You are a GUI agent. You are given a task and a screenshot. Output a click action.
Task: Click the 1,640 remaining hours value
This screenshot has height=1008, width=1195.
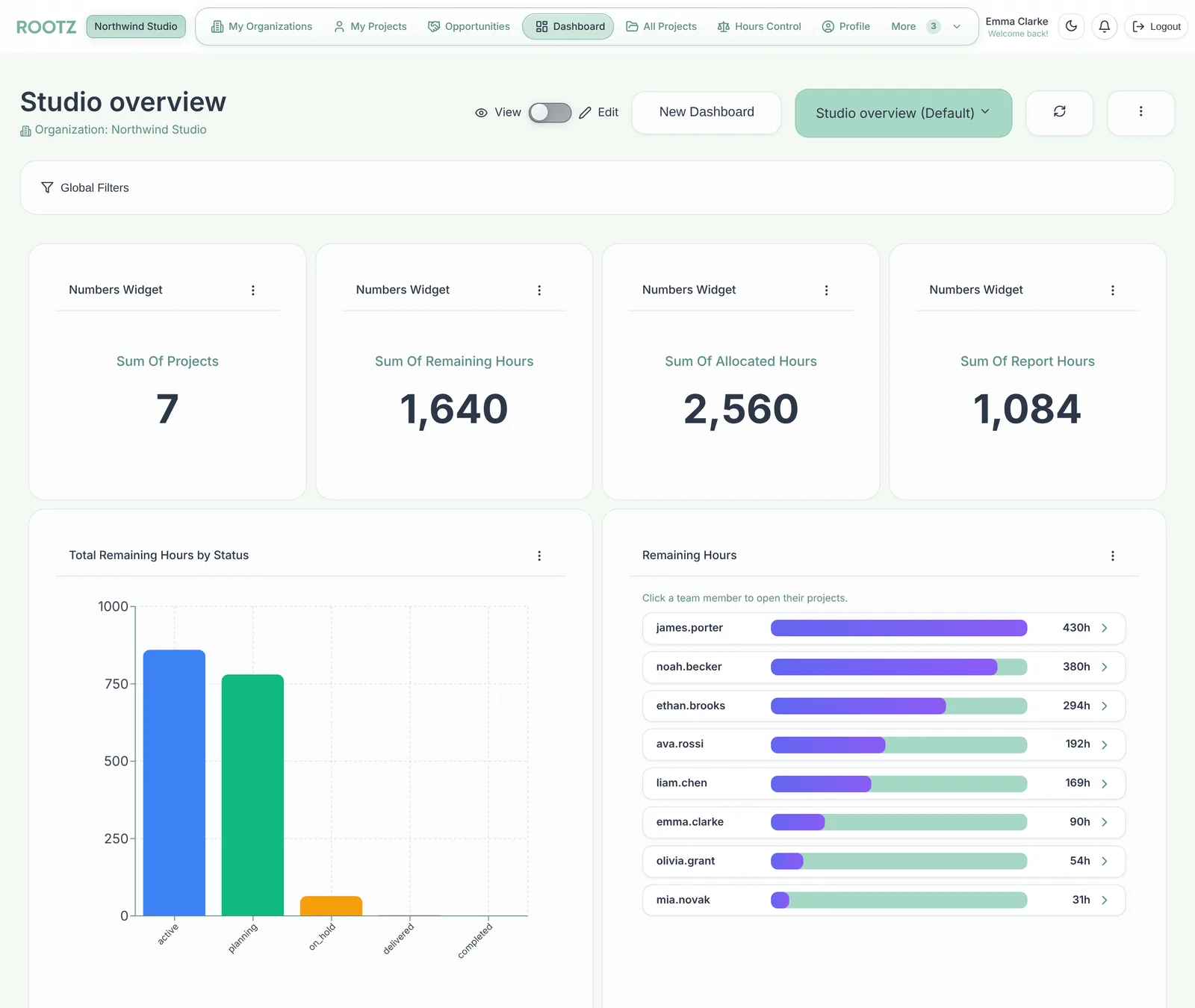[x=454, y=410]
